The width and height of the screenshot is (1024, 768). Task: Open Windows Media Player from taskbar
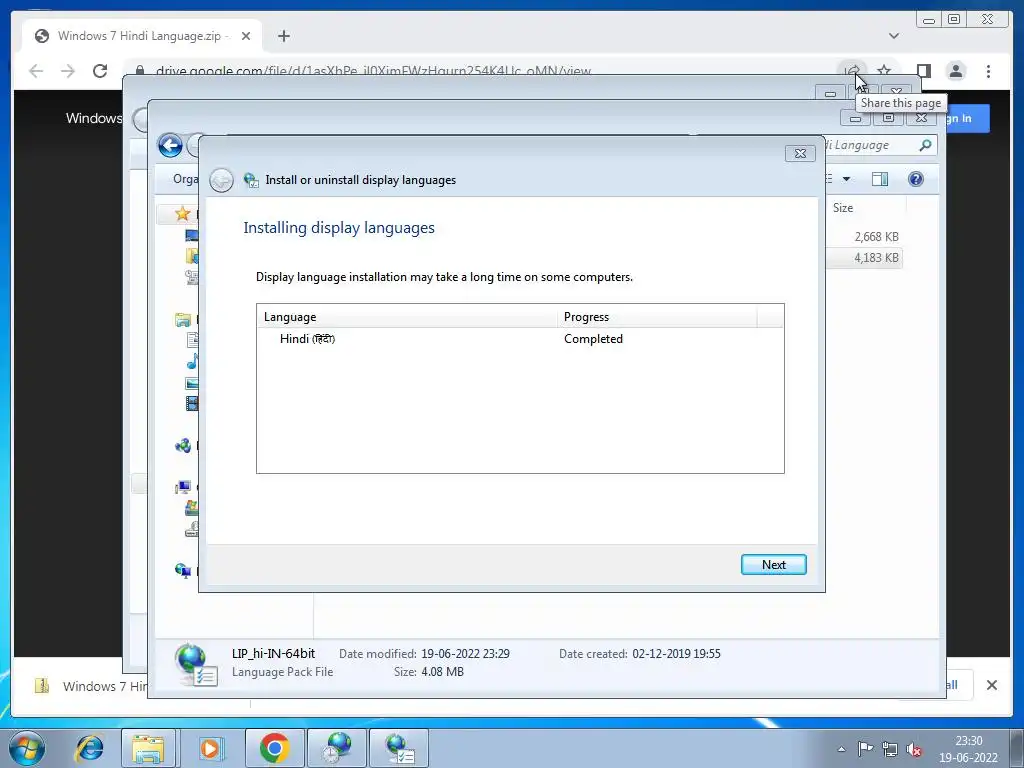[210, 748]
